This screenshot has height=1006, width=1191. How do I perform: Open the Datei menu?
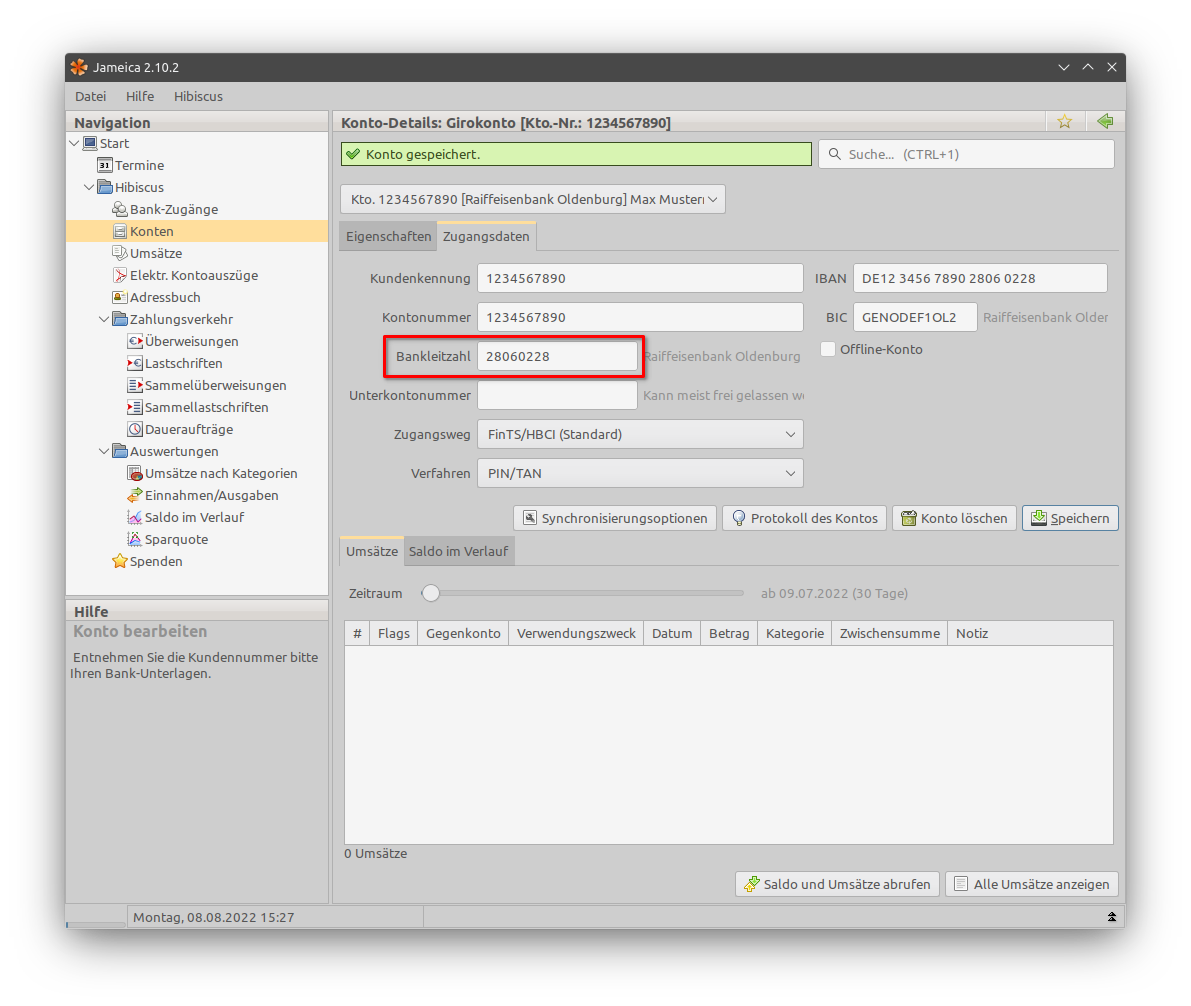[90, 96]
